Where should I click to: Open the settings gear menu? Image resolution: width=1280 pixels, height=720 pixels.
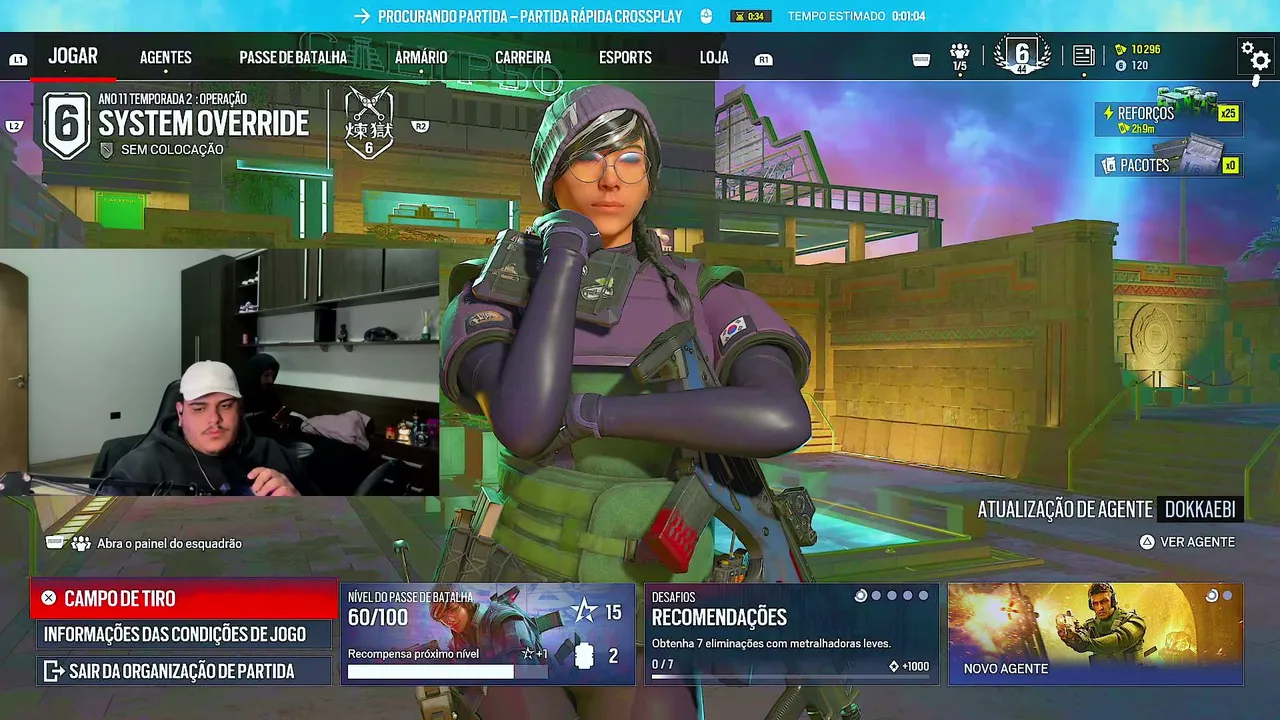[1254, 57]
